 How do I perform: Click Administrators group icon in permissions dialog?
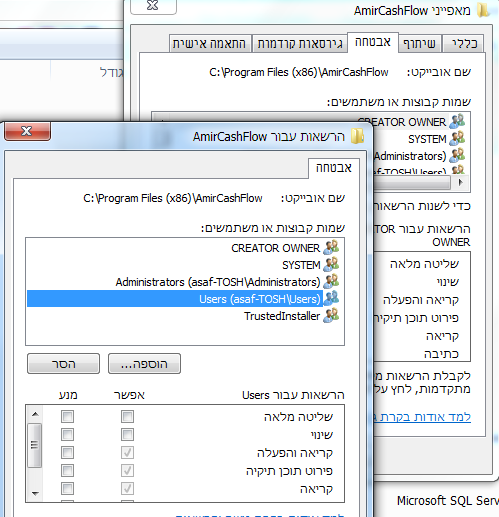click(x=331, y=281)
